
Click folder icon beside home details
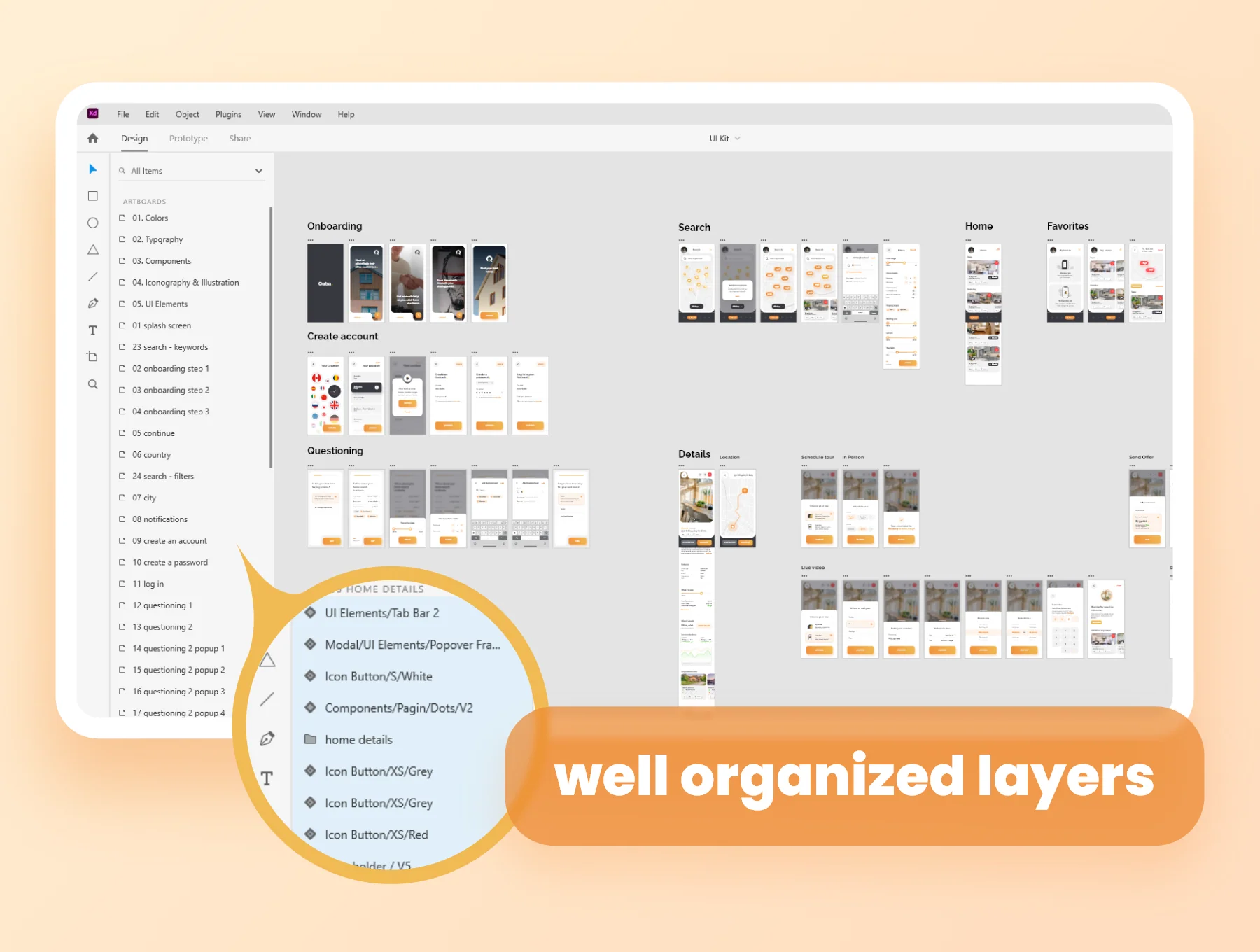[x=310, y=739]
